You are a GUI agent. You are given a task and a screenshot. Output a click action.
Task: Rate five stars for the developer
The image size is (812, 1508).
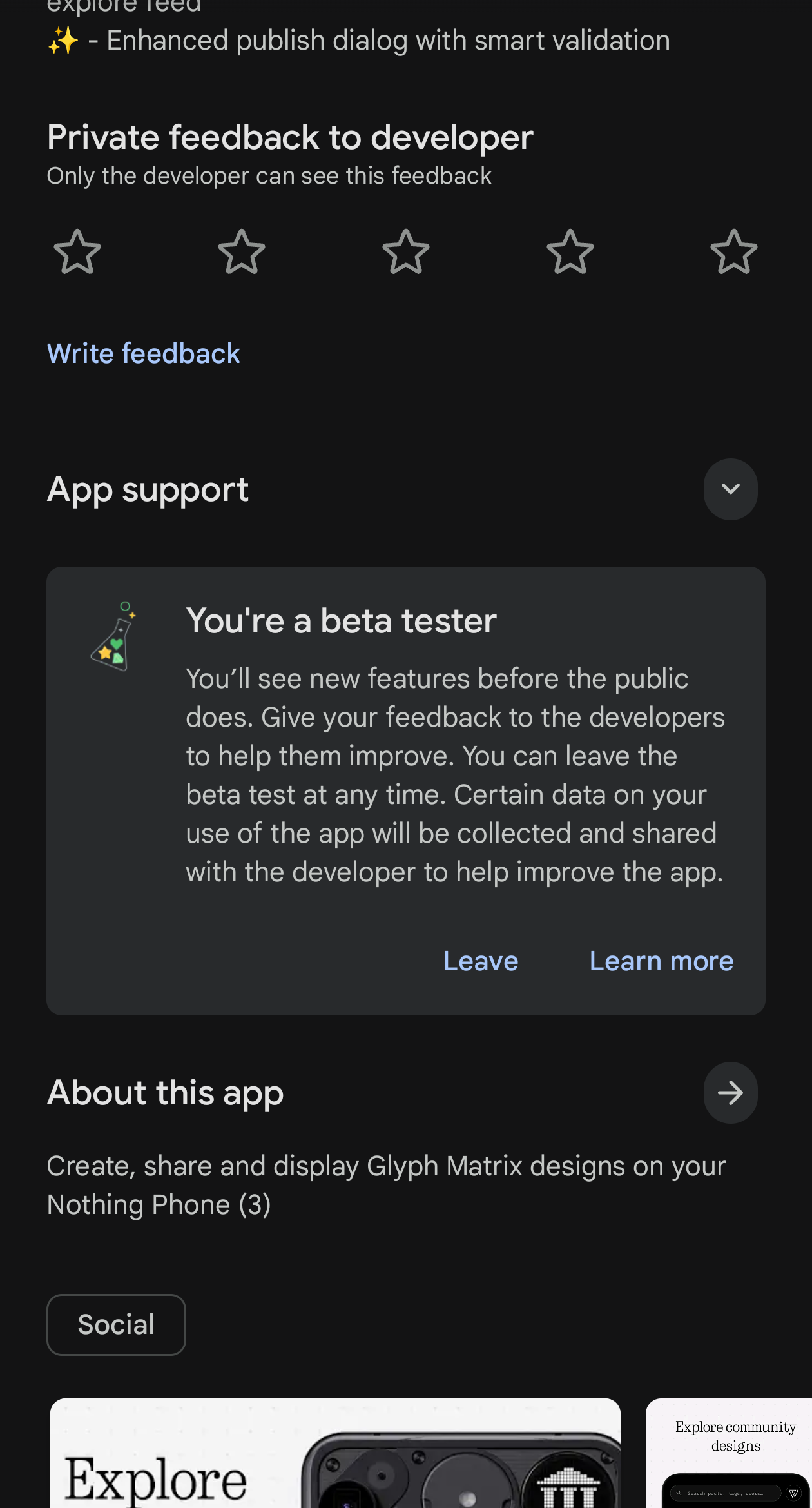click(734, 251)
